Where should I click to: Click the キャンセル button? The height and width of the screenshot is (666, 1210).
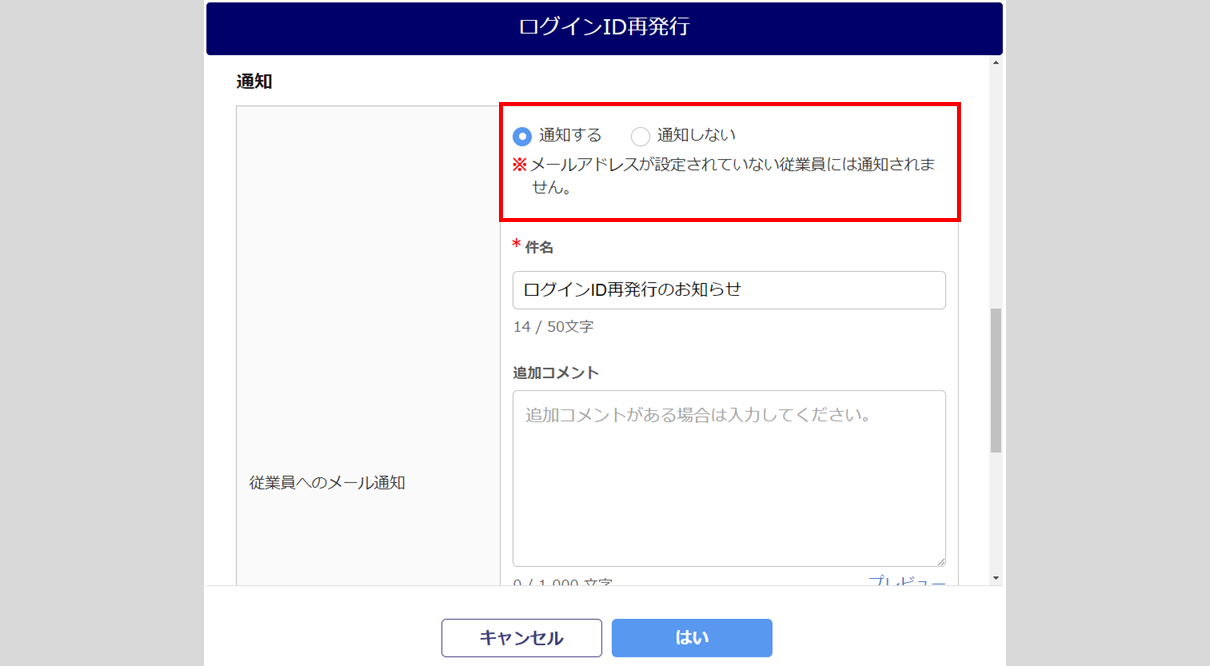[522, 638]
